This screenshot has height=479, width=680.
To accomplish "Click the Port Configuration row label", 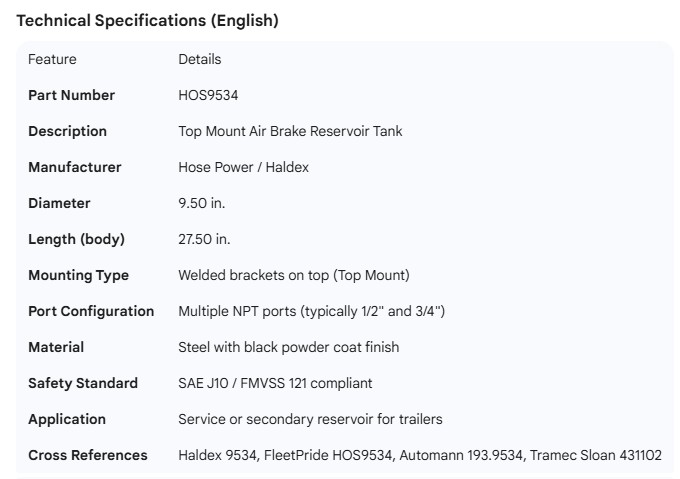I will [x=91, y=311].
